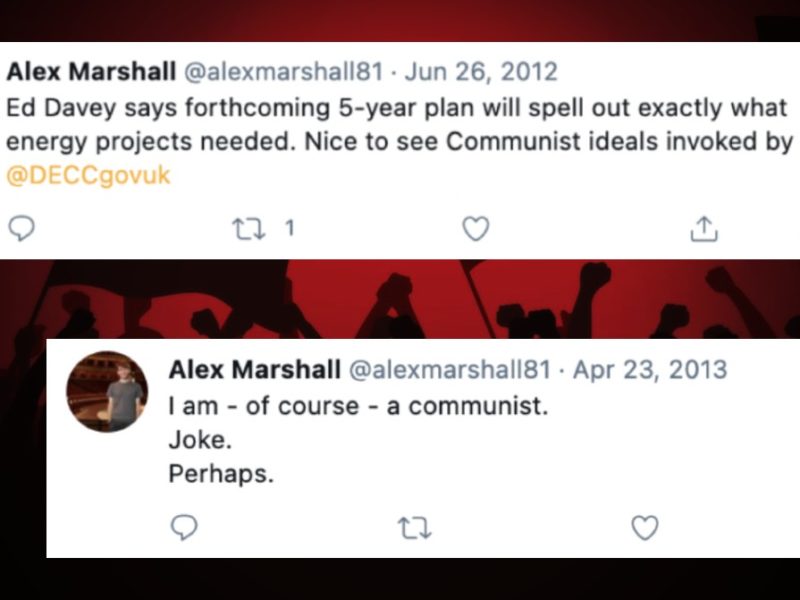
Task: Open the Jun 26, 2012 timestamp
Action: pos(478,72)
